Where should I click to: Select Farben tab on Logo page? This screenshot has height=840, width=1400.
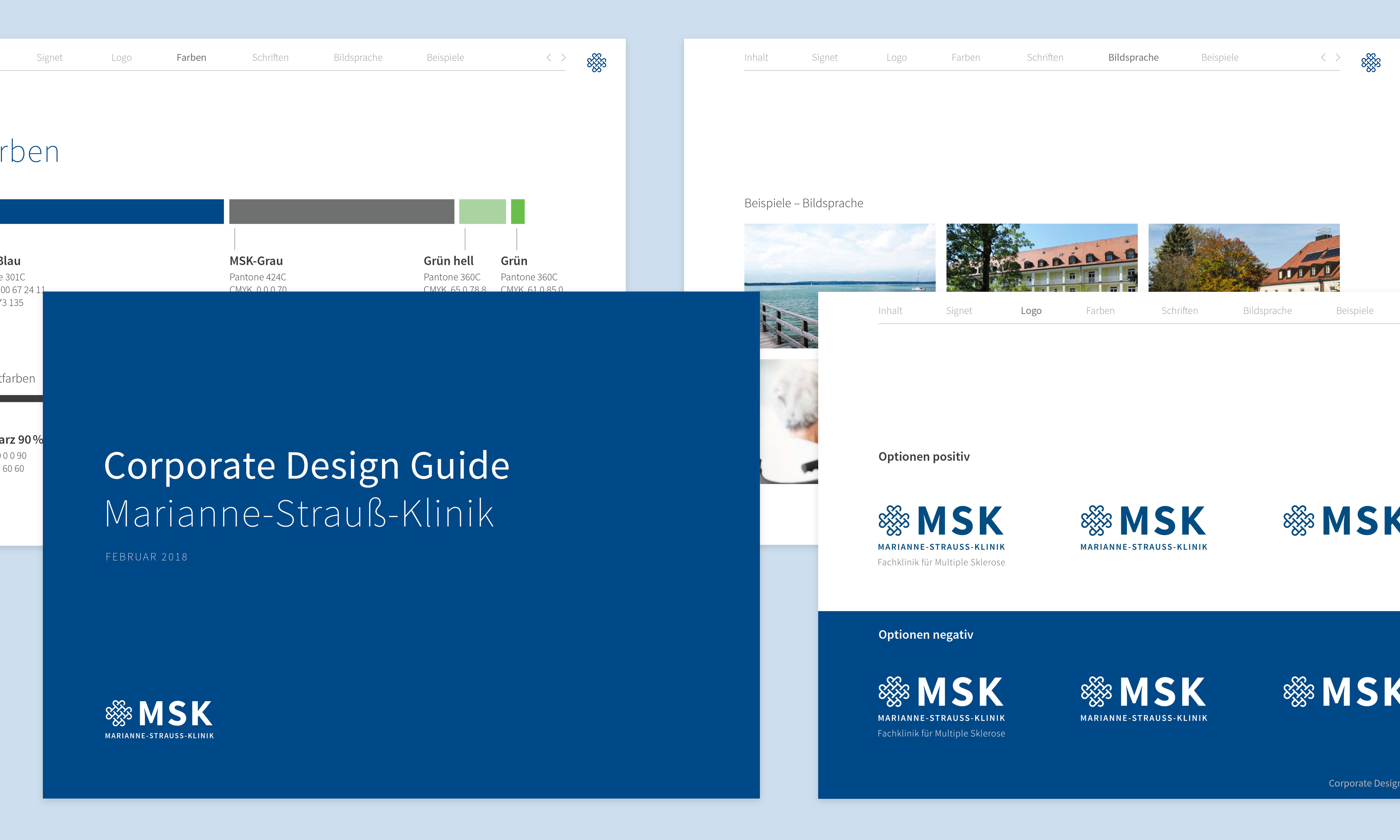(1100, 310)
